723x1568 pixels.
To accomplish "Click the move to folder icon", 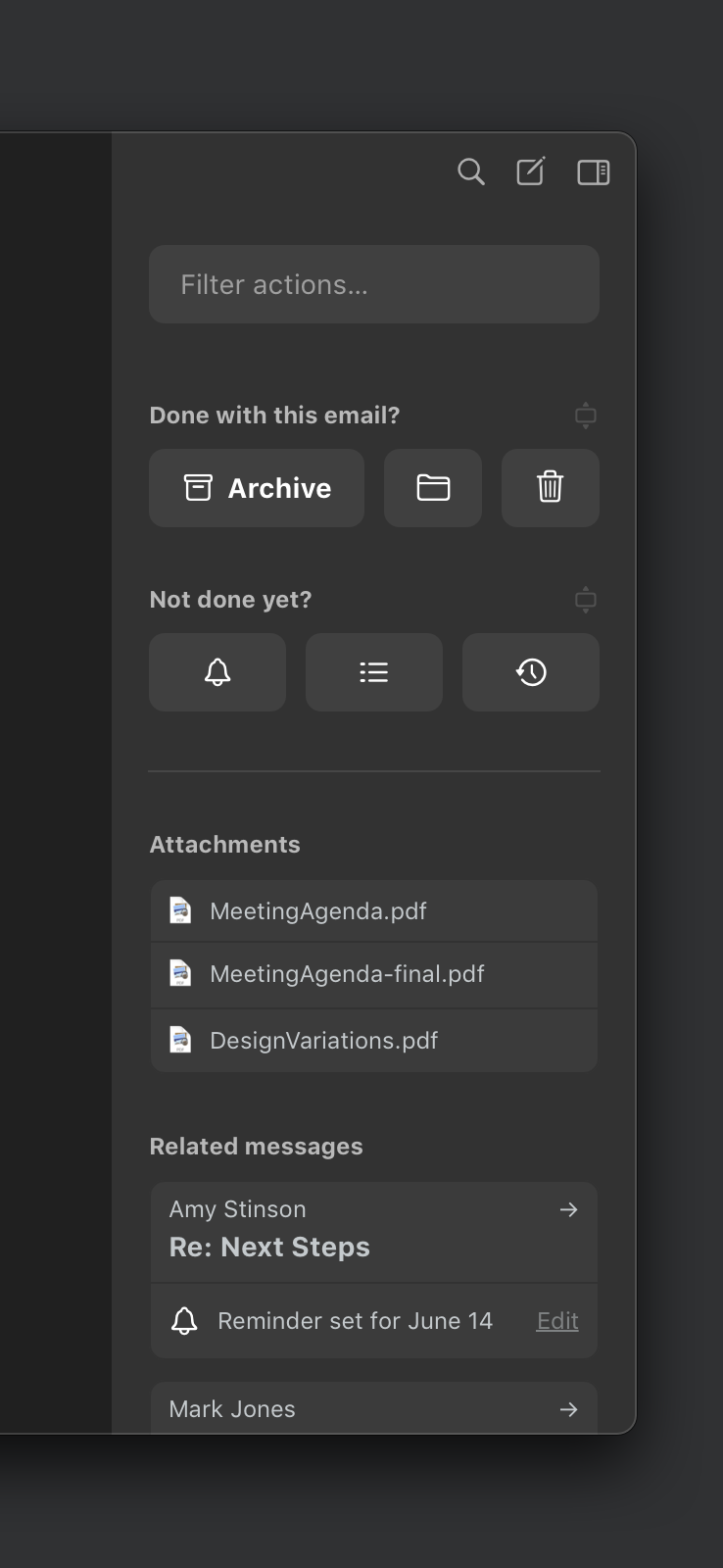I will pos(433,488).
